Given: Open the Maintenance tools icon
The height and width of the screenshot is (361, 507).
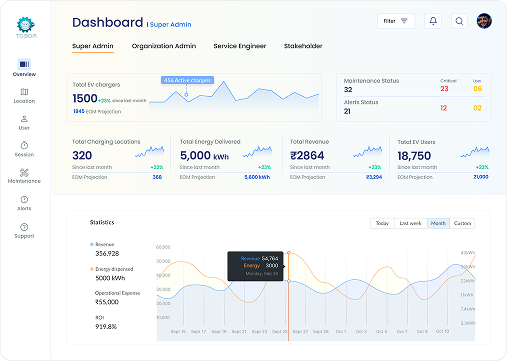Looking at the screenshot, I should coord(24,172).
